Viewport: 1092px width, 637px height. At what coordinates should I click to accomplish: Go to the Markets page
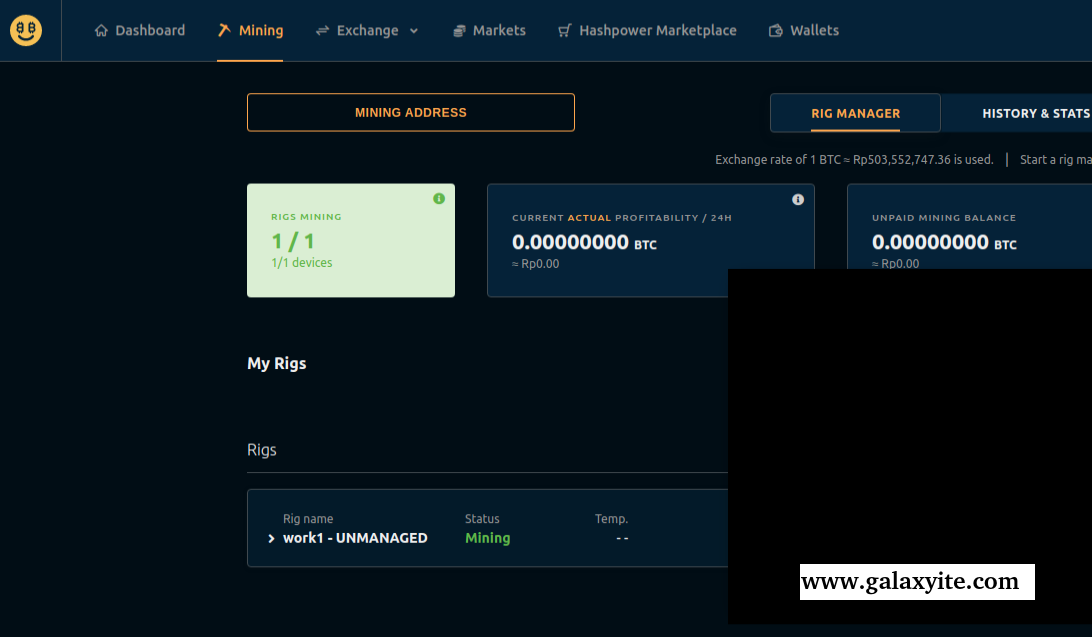click(490, 31)
